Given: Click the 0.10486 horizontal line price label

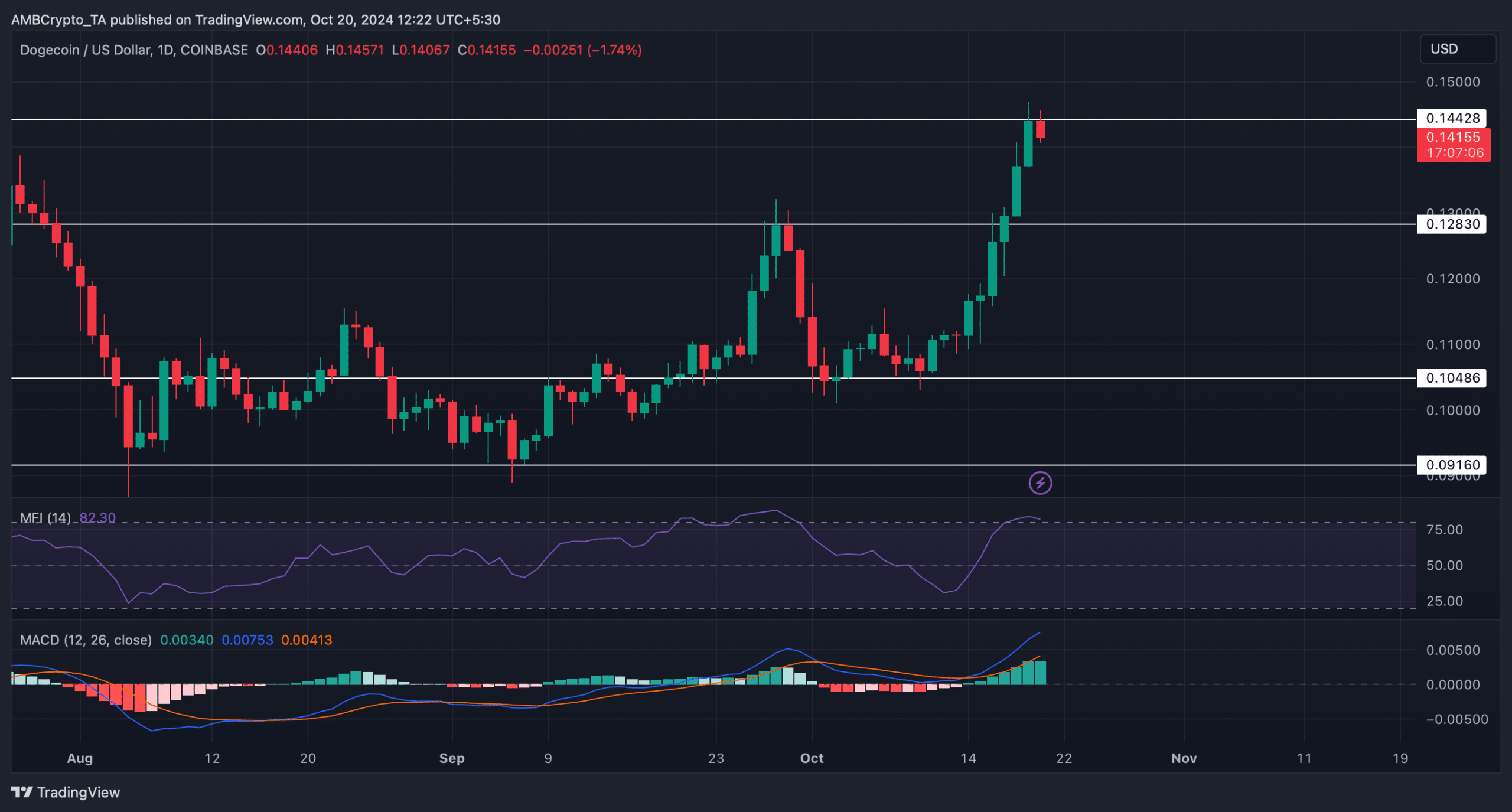Looking at the screenshot, I should pyautogui.click(x=1452, y=378).
